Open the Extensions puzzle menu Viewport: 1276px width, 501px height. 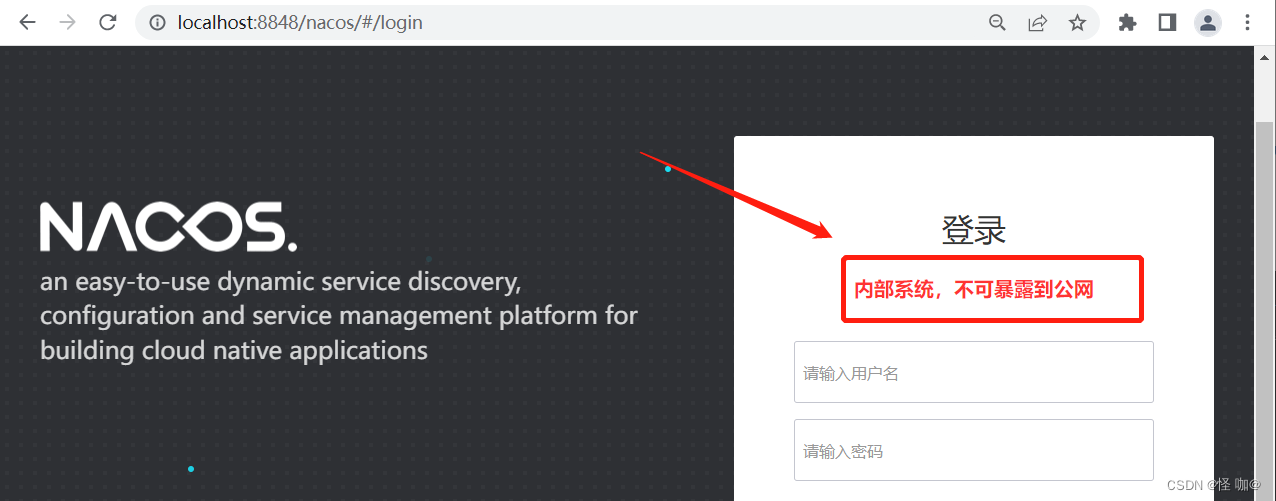pos(1127,22)
